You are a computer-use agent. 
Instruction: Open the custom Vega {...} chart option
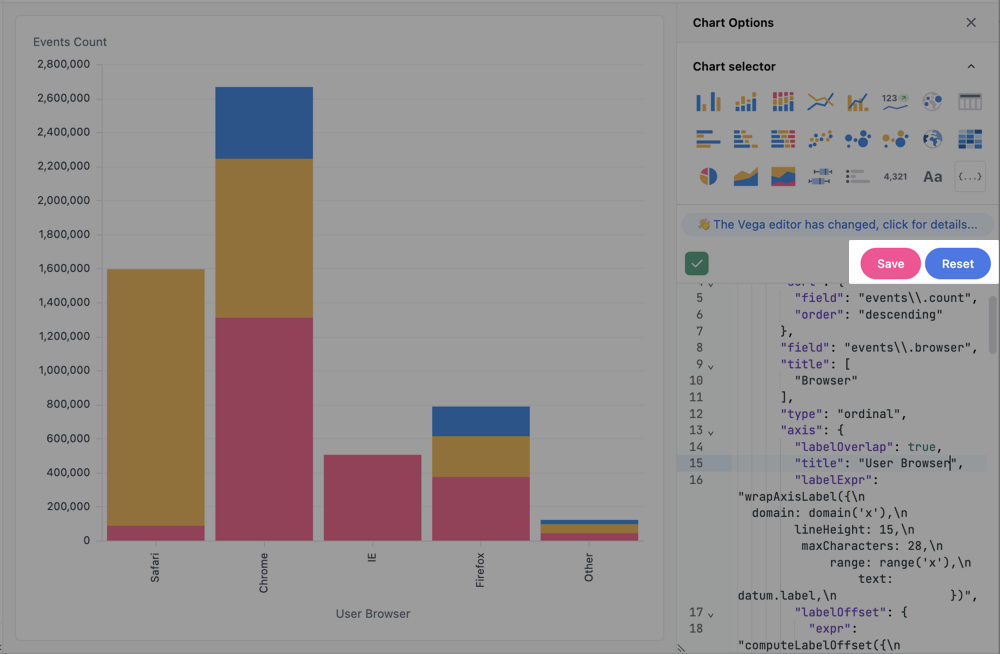click(x=969, y=176)
